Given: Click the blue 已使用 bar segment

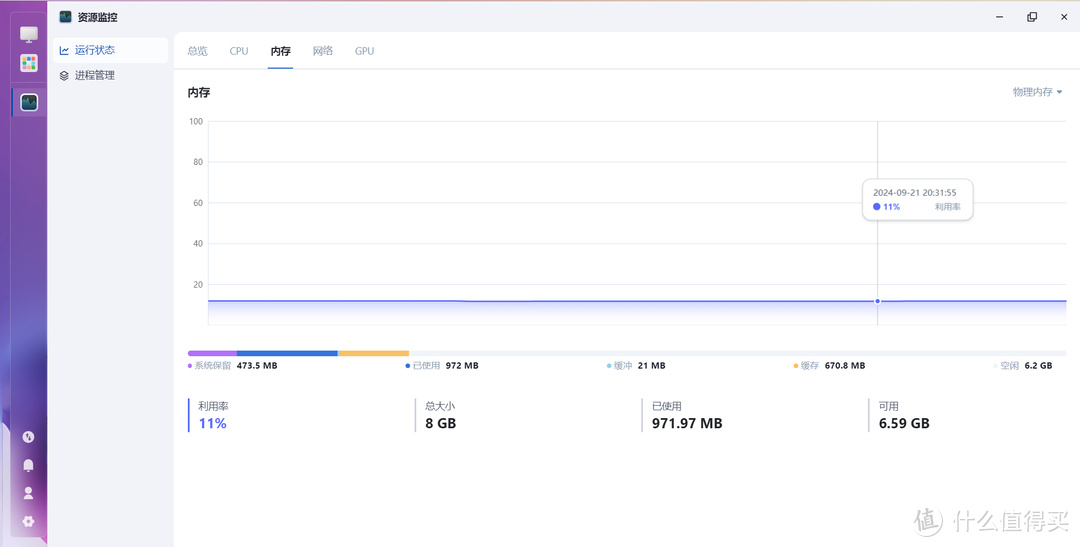Looking at the screenshot, I should [x=287, y=353].
